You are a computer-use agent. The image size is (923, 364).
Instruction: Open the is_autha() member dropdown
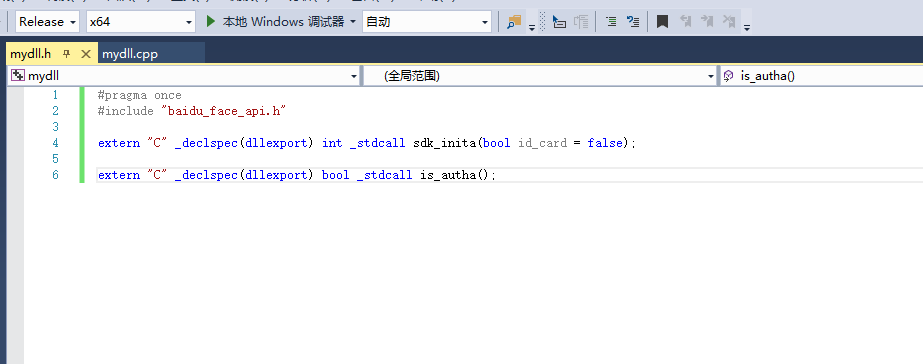pos(822,76)
